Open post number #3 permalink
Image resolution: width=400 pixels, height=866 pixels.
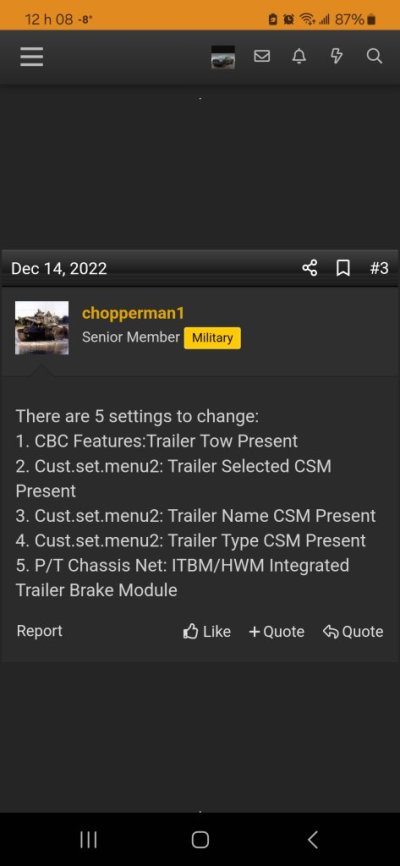coord(379,268)
